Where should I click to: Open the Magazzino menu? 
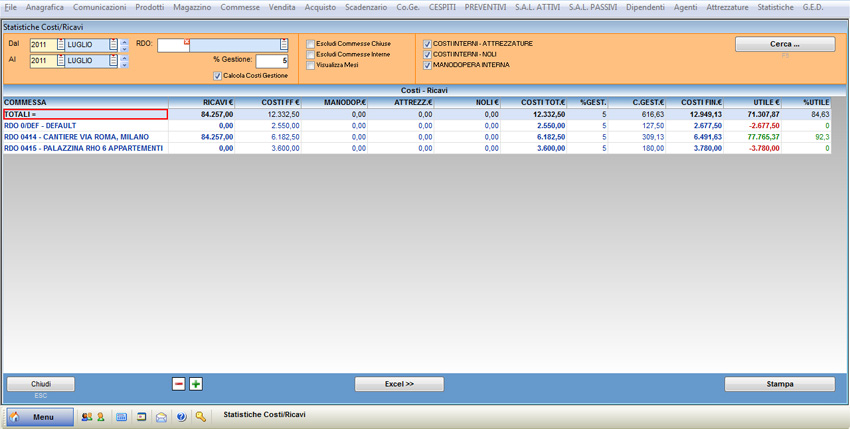coord(192,7)
